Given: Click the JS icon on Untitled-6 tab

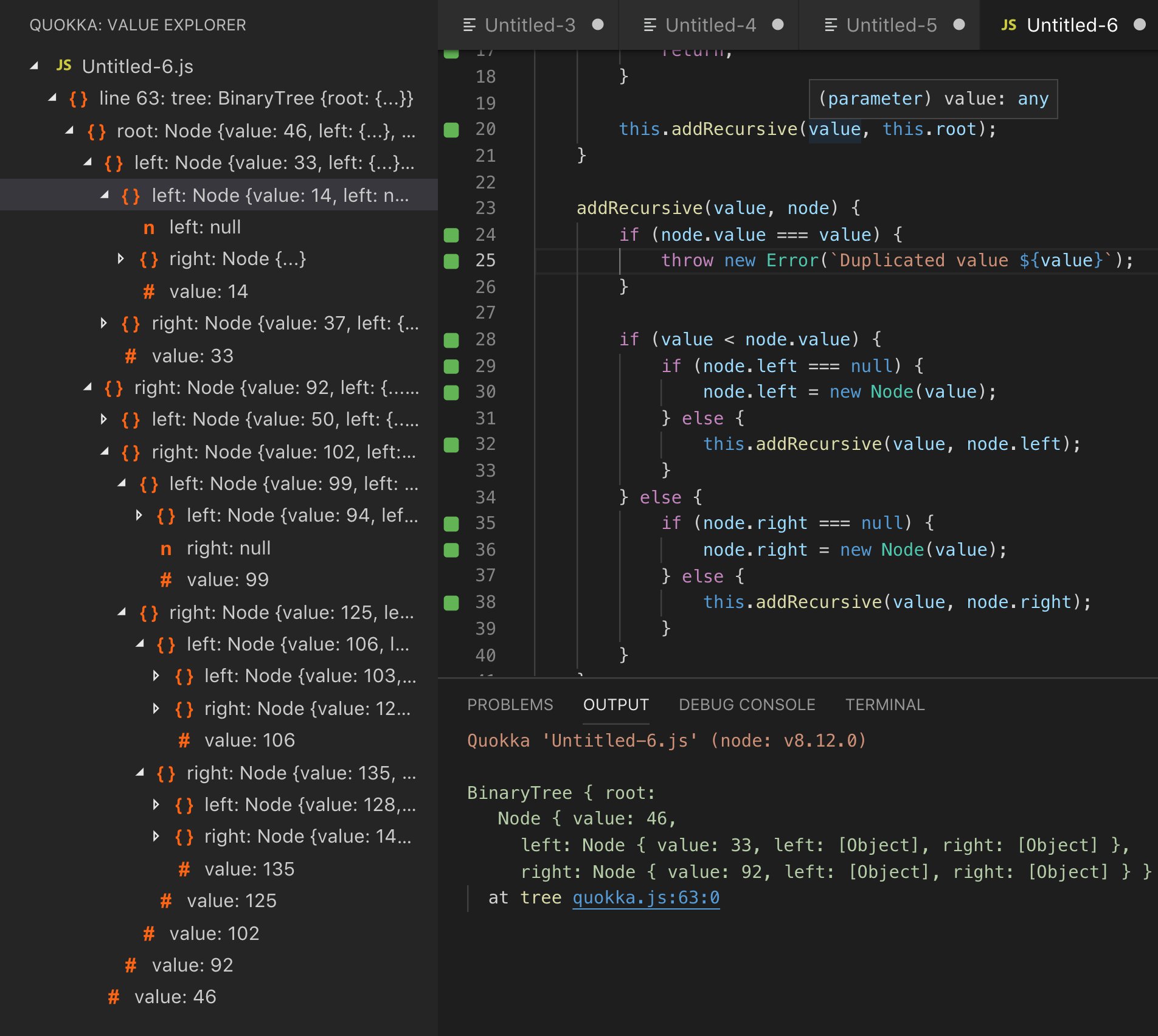Looking at the screenshot, I should pyautogui.click(x=1008, y=25).
